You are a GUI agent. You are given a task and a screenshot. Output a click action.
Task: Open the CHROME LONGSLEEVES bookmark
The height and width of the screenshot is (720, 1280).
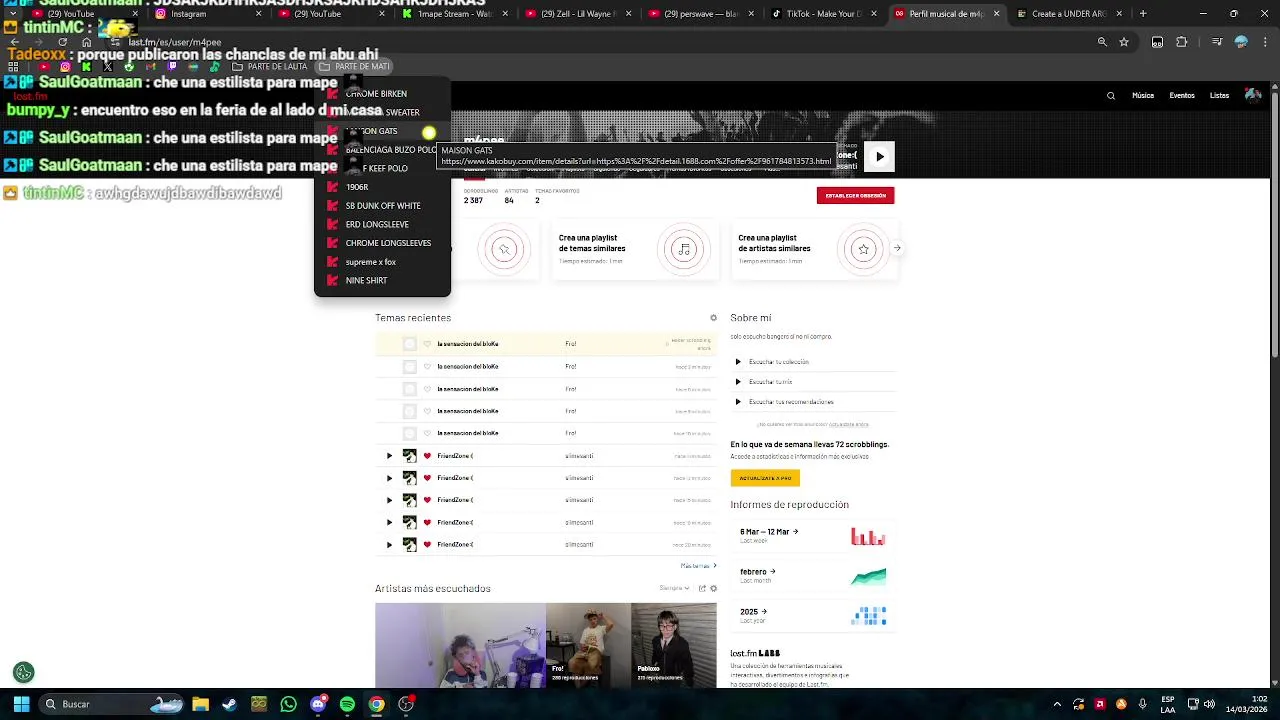(382, 243)
